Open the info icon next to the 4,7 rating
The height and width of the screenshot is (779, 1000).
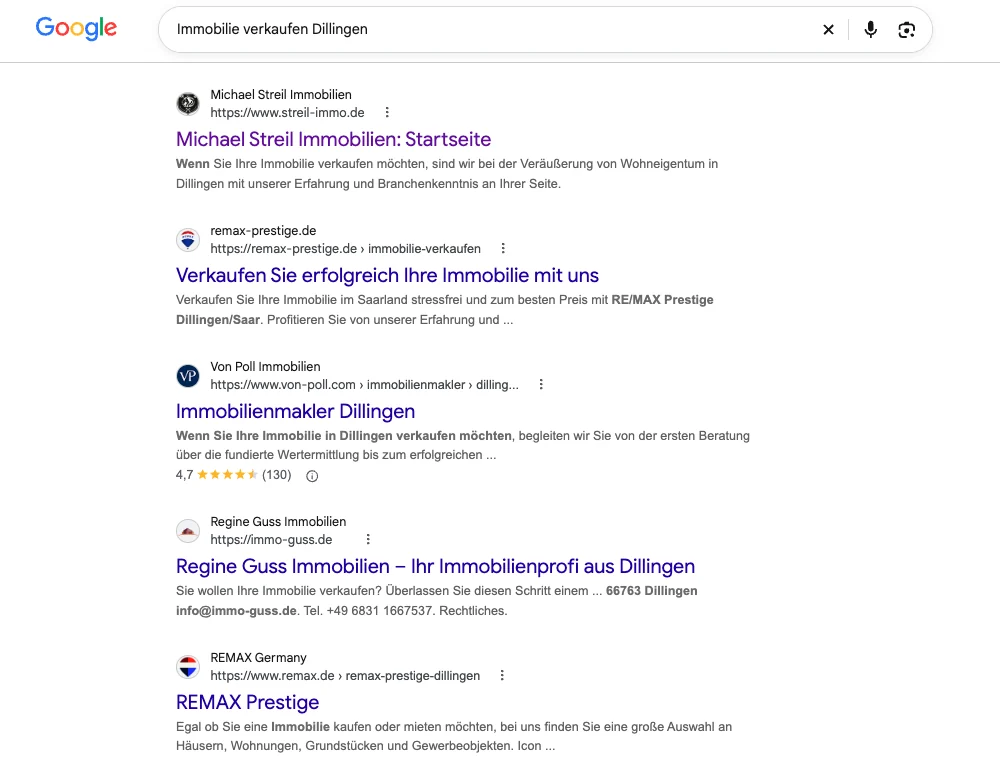pos(312,475)
